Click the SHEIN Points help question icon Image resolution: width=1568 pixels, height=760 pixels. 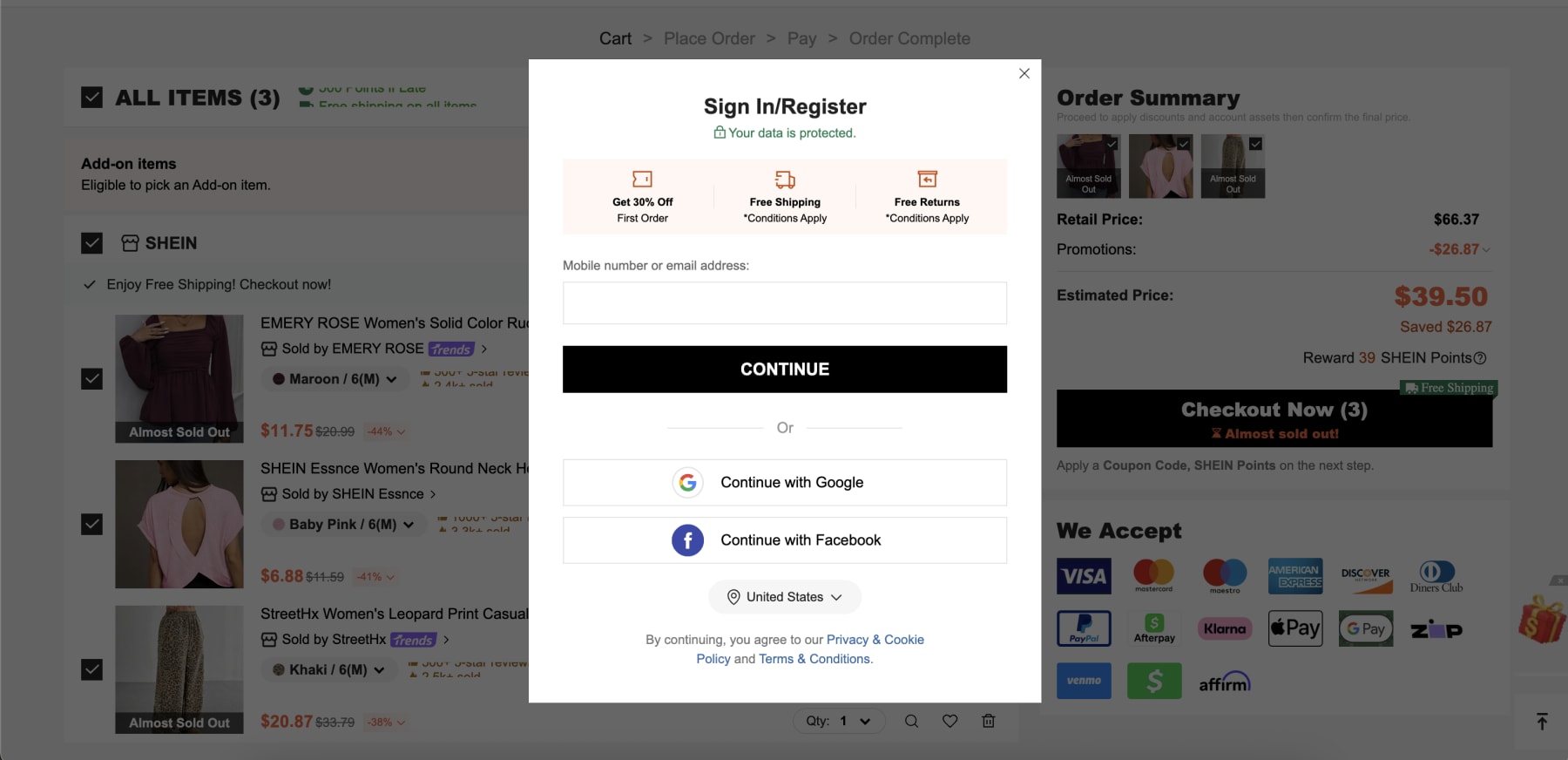(x=1480, y=358)
